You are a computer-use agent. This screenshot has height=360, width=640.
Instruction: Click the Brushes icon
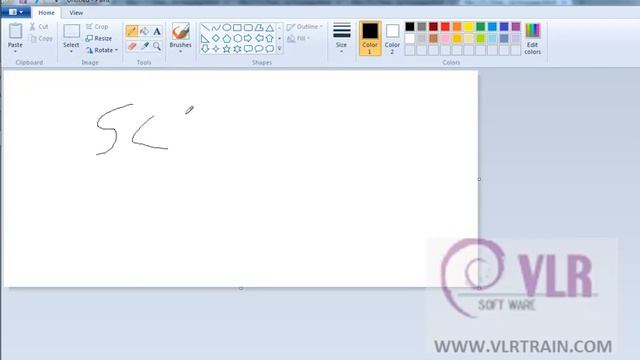[x=180, y=31]
